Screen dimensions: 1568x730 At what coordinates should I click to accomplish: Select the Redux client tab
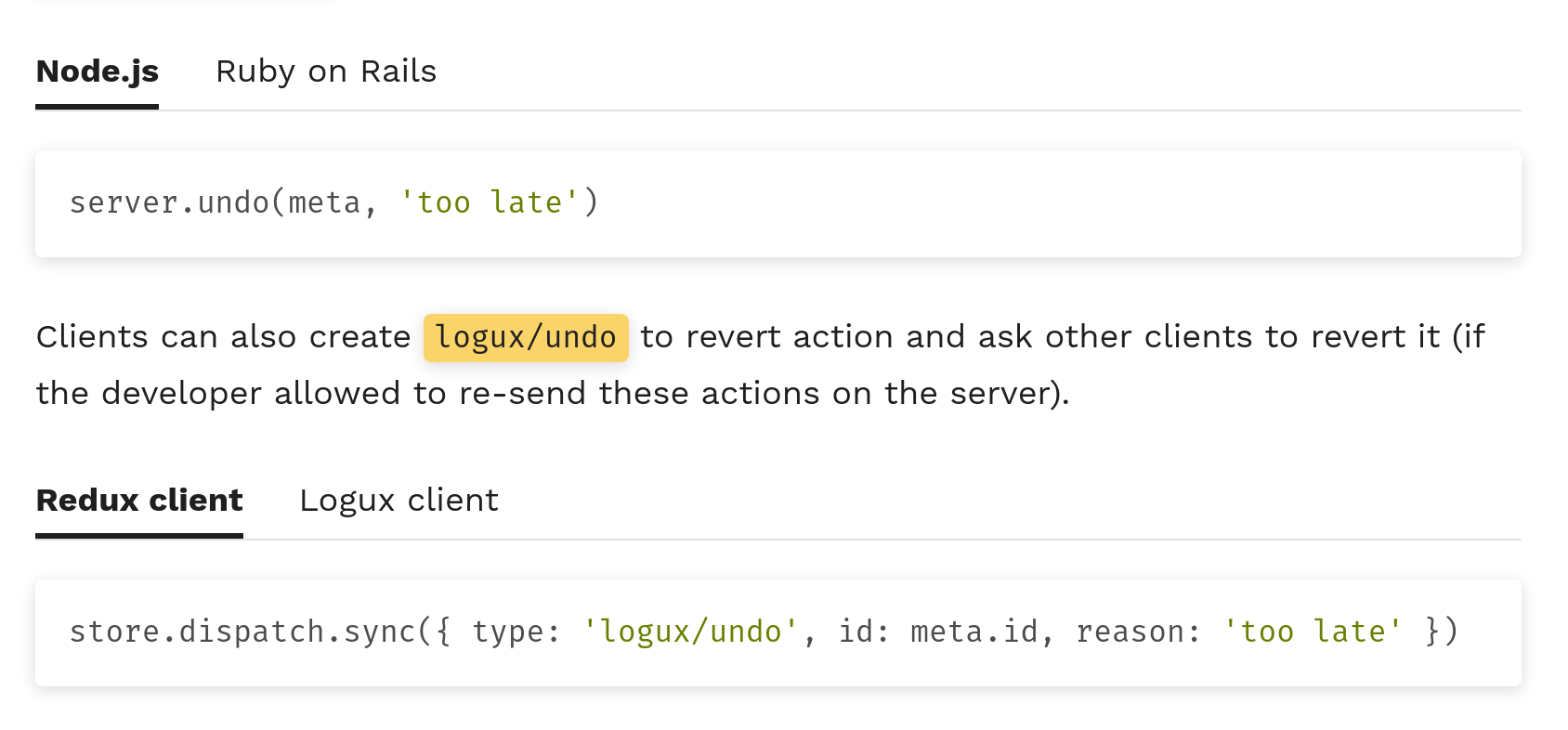pyautogui.click(x=138, y=500)
